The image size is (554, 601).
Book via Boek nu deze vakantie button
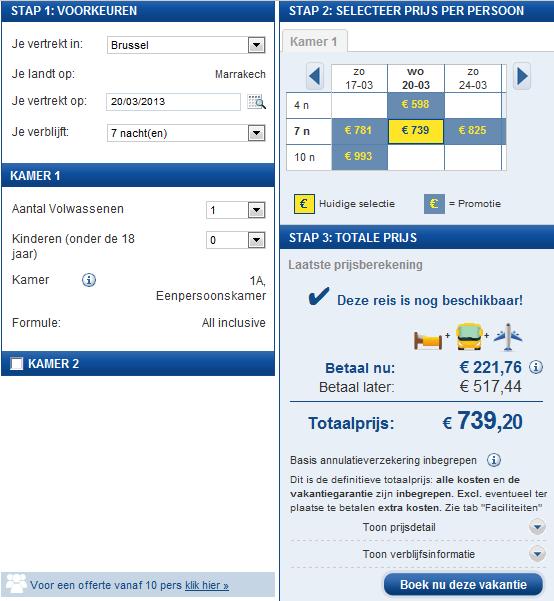click(x=463, y=585)
